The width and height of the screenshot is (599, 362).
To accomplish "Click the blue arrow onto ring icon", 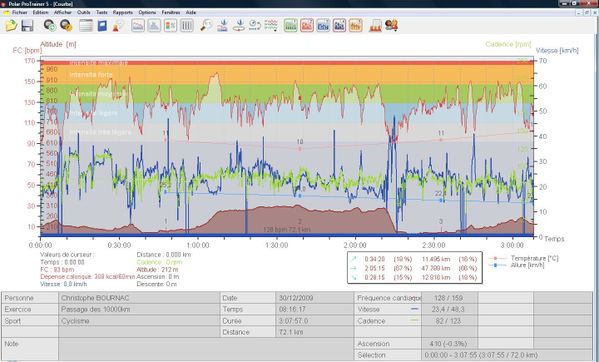I will coord(239,26).
